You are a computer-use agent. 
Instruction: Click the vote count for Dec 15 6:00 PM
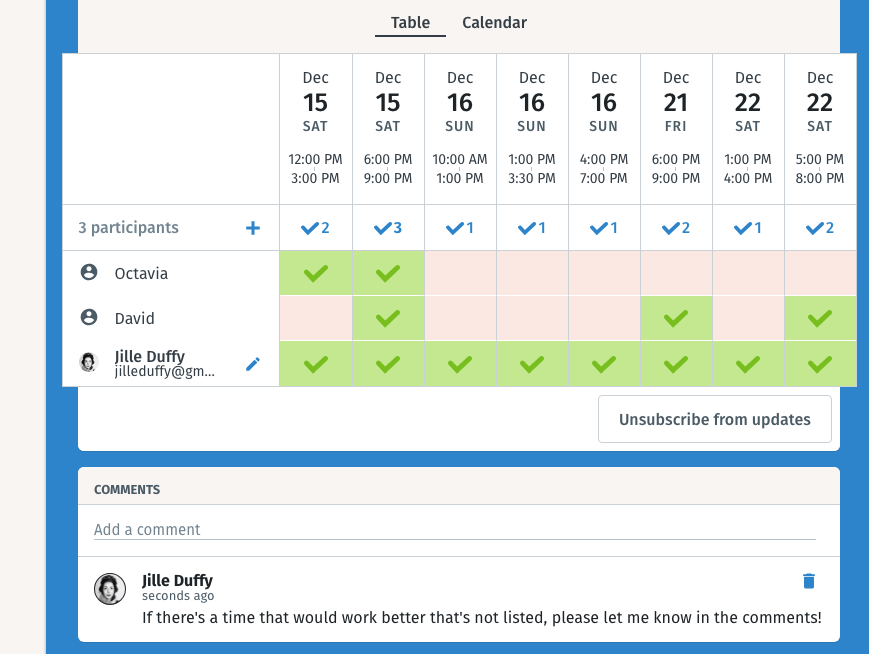pos(388,228)
